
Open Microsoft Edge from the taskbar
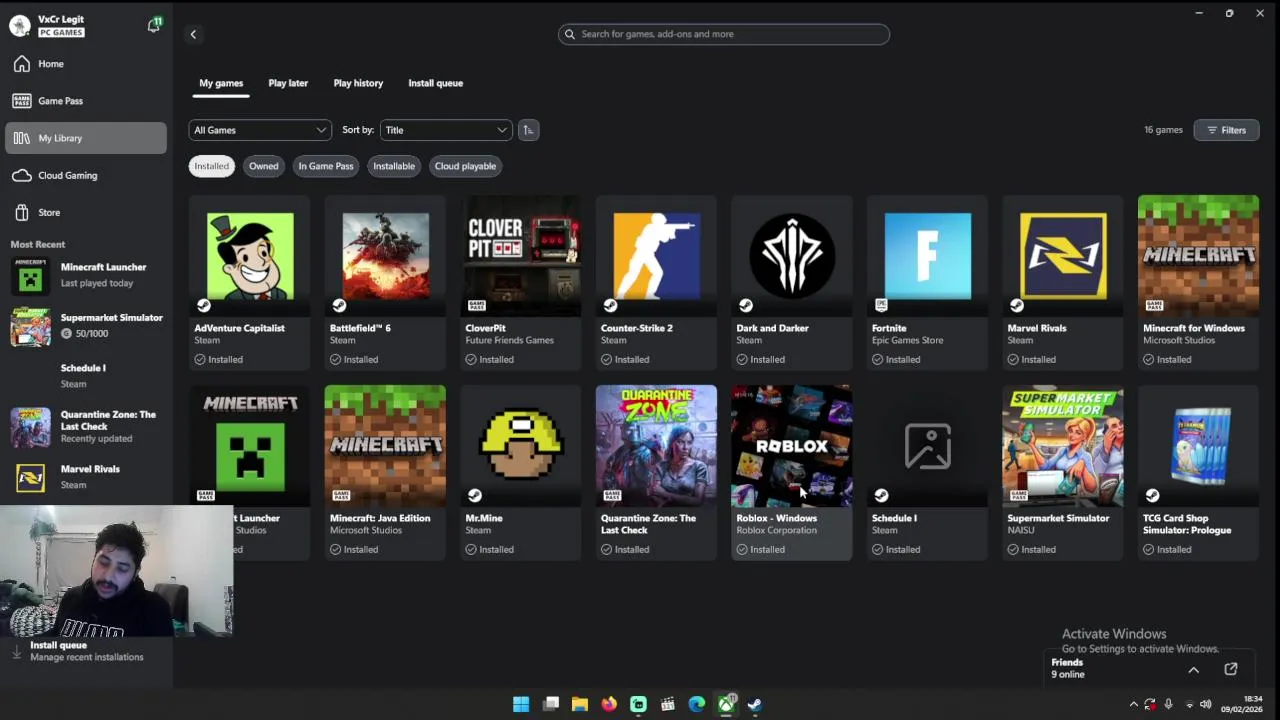pos(697,705)
